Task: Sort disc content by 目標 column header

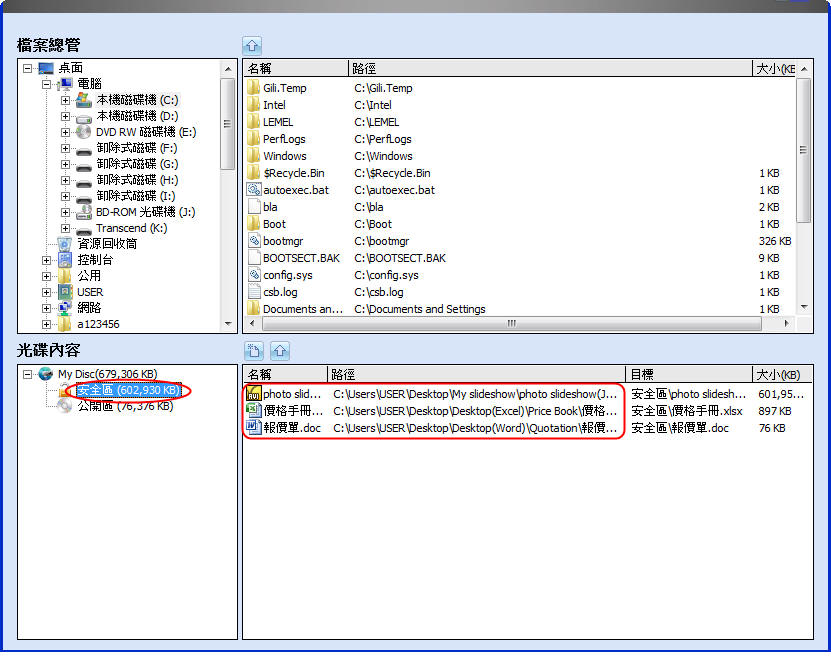Action: (x=688, y=375)
